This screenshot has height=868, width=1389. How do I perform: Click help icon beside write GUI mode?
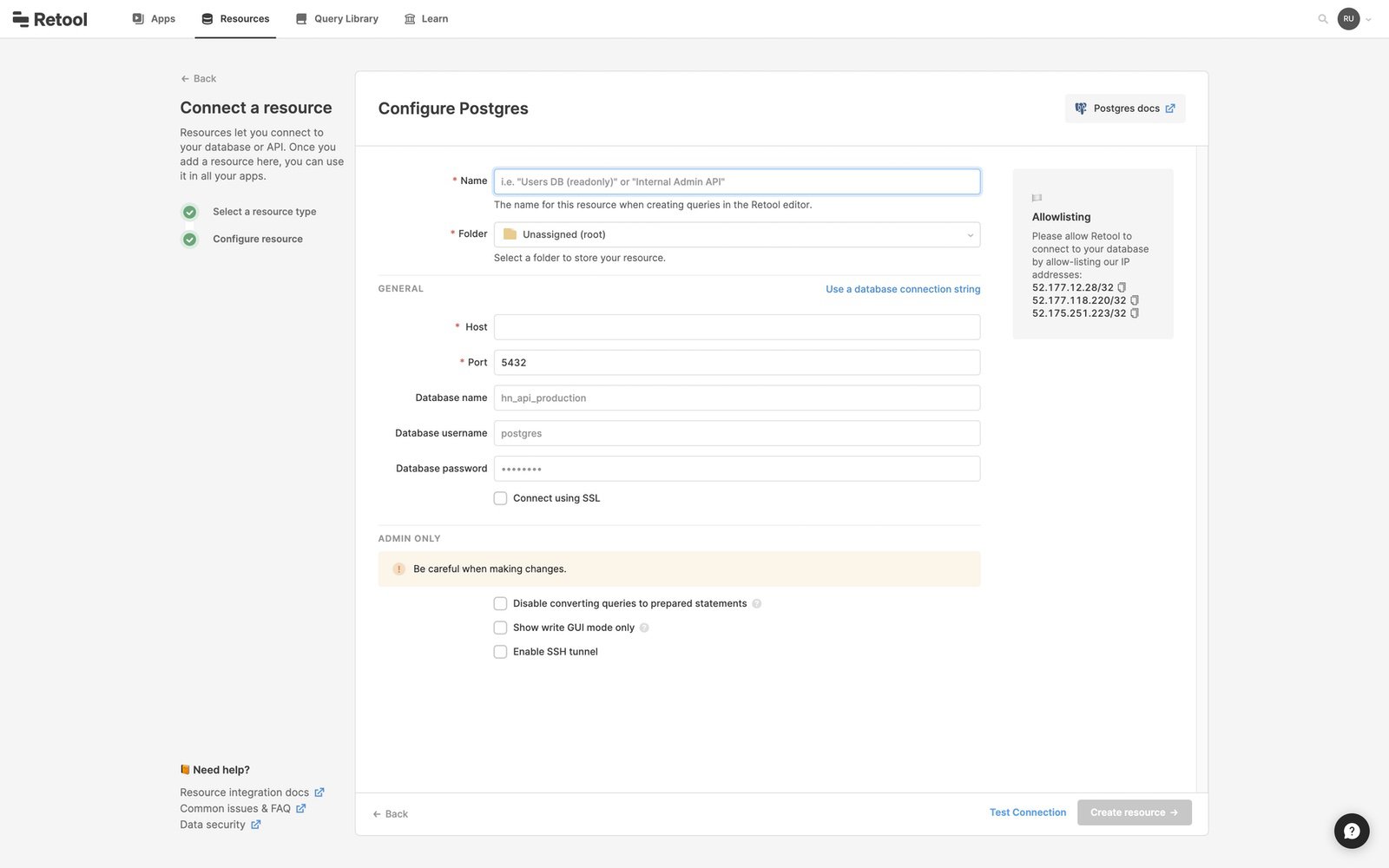tap(644, 628)
